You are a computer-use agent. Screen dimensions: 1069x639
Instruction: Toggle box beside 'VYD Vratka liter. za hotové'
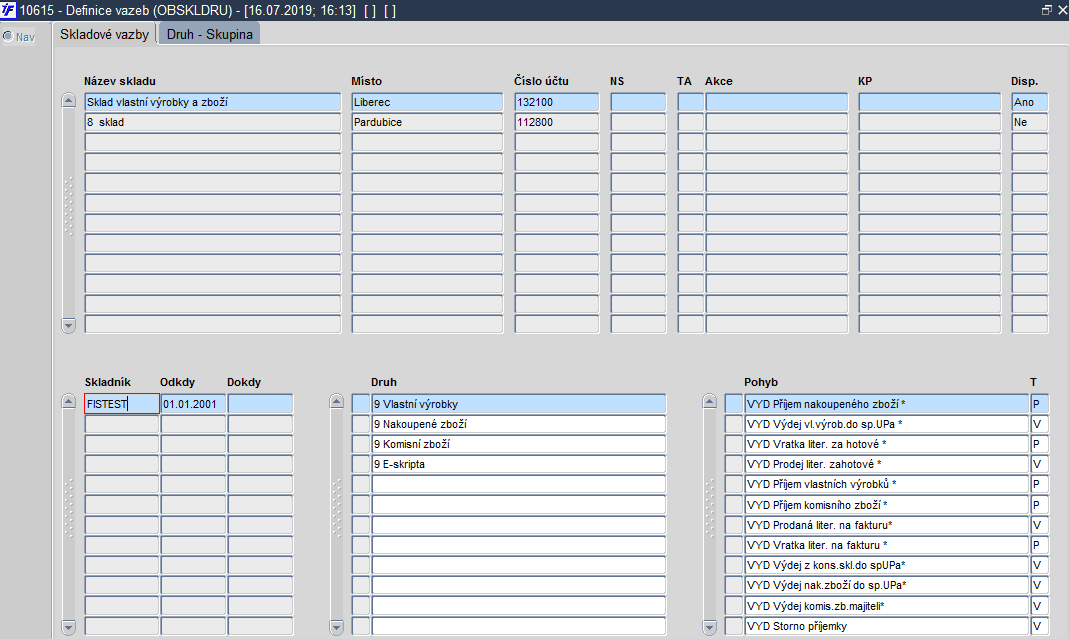[x=734, y=444]
